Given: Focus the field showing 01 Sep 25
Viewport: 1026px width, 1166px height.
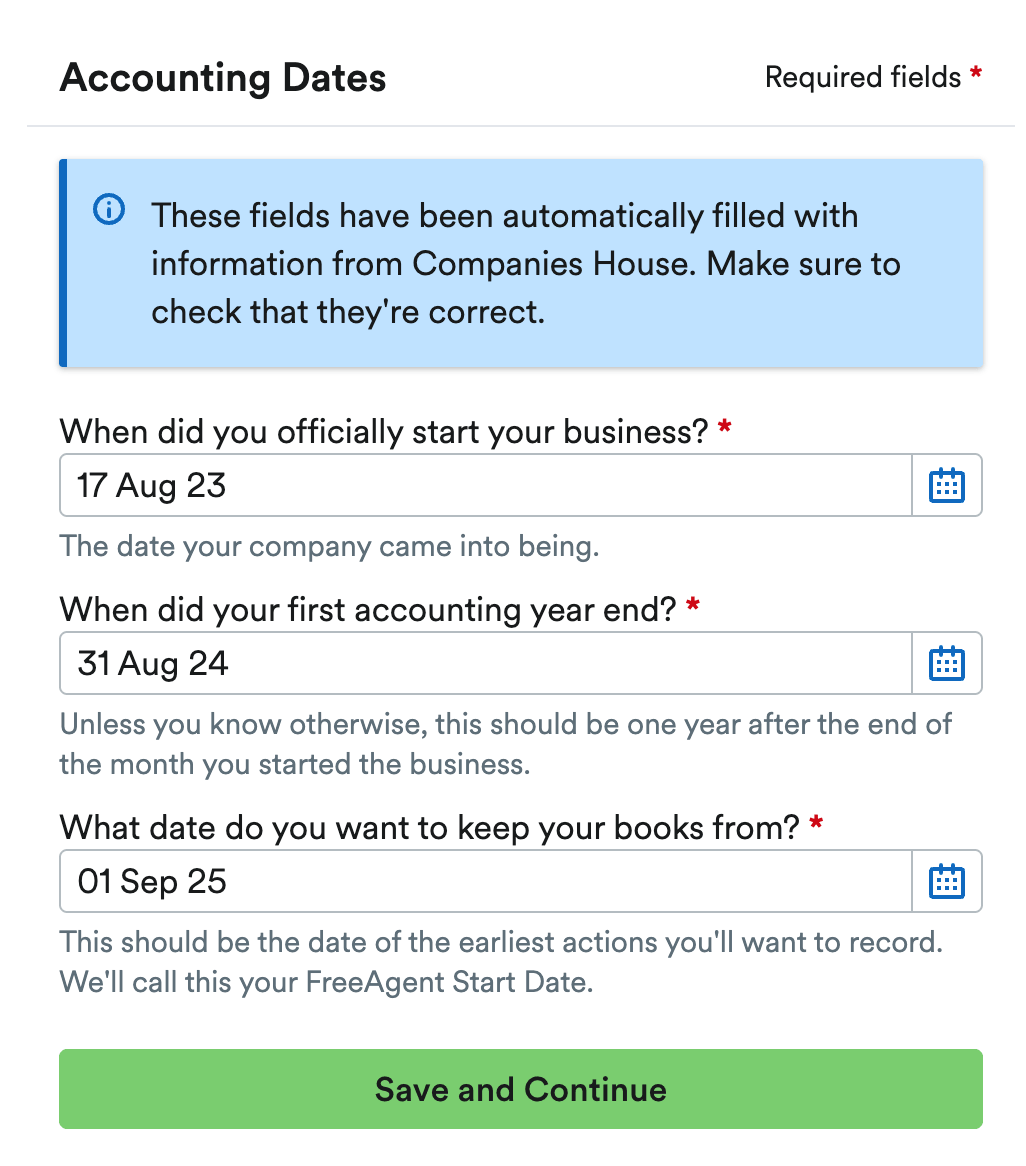Looking at the screenshot, I should [485, 881].
